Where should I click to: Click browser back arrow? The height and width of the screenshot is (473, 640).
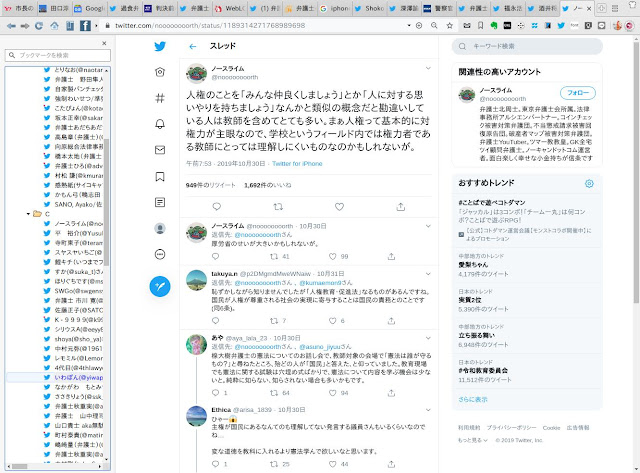(11, 26)
